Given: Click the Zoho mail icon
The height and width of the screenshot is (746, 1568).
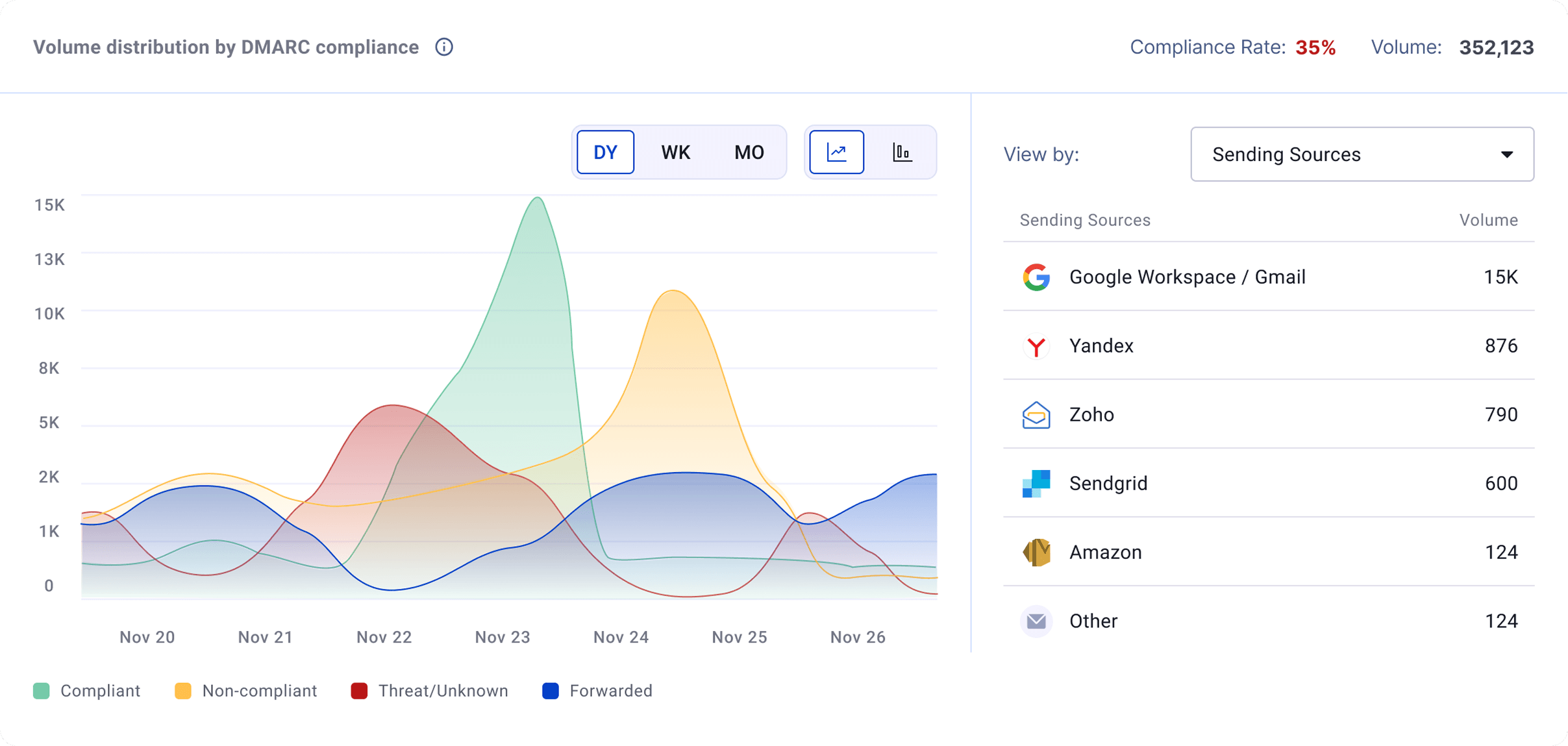Looking at the screenshot, I should [1036, 415].
